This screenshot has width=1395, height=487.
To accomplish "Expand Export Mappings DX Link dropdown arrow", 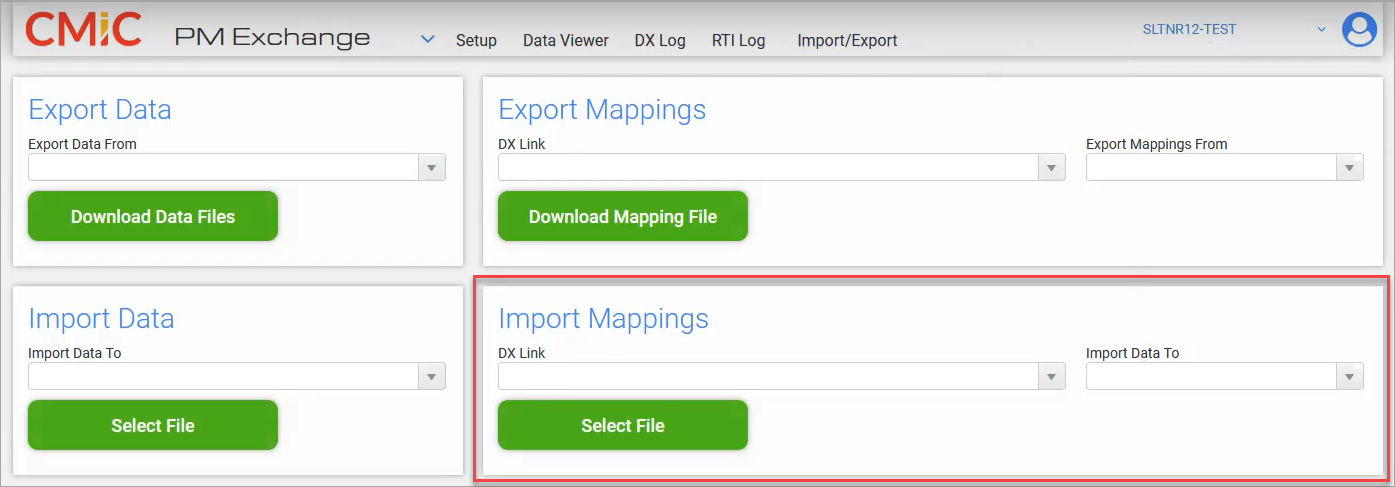I will 1051,168.
